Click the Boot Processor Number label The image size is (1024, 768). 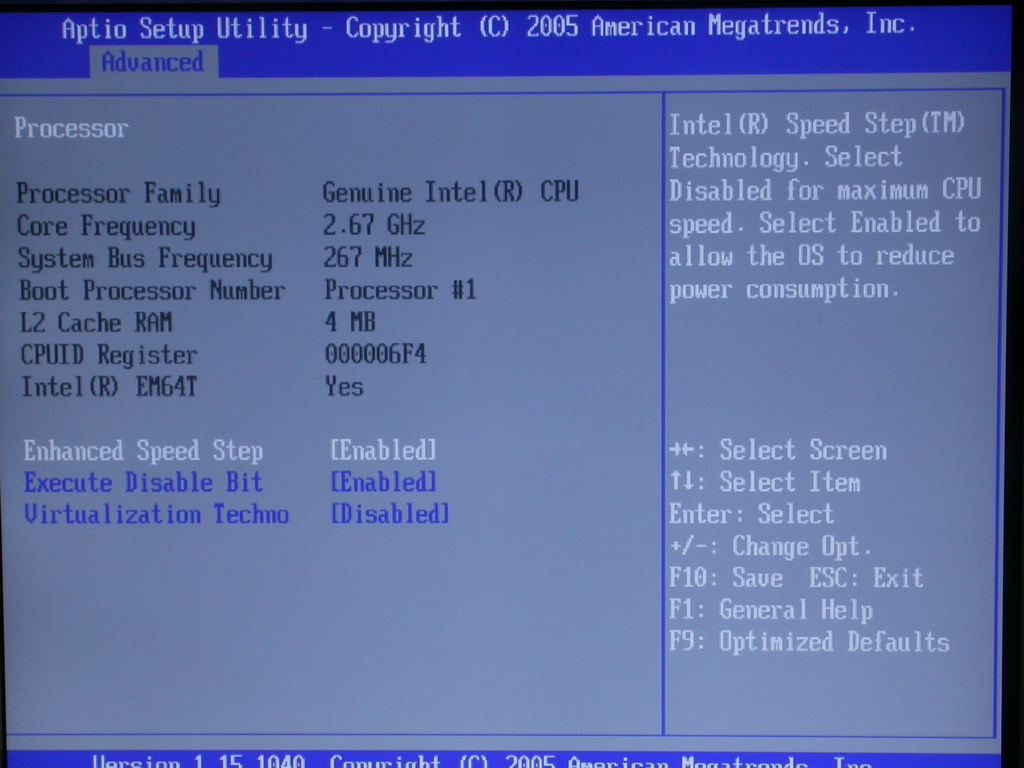point(152,291)
